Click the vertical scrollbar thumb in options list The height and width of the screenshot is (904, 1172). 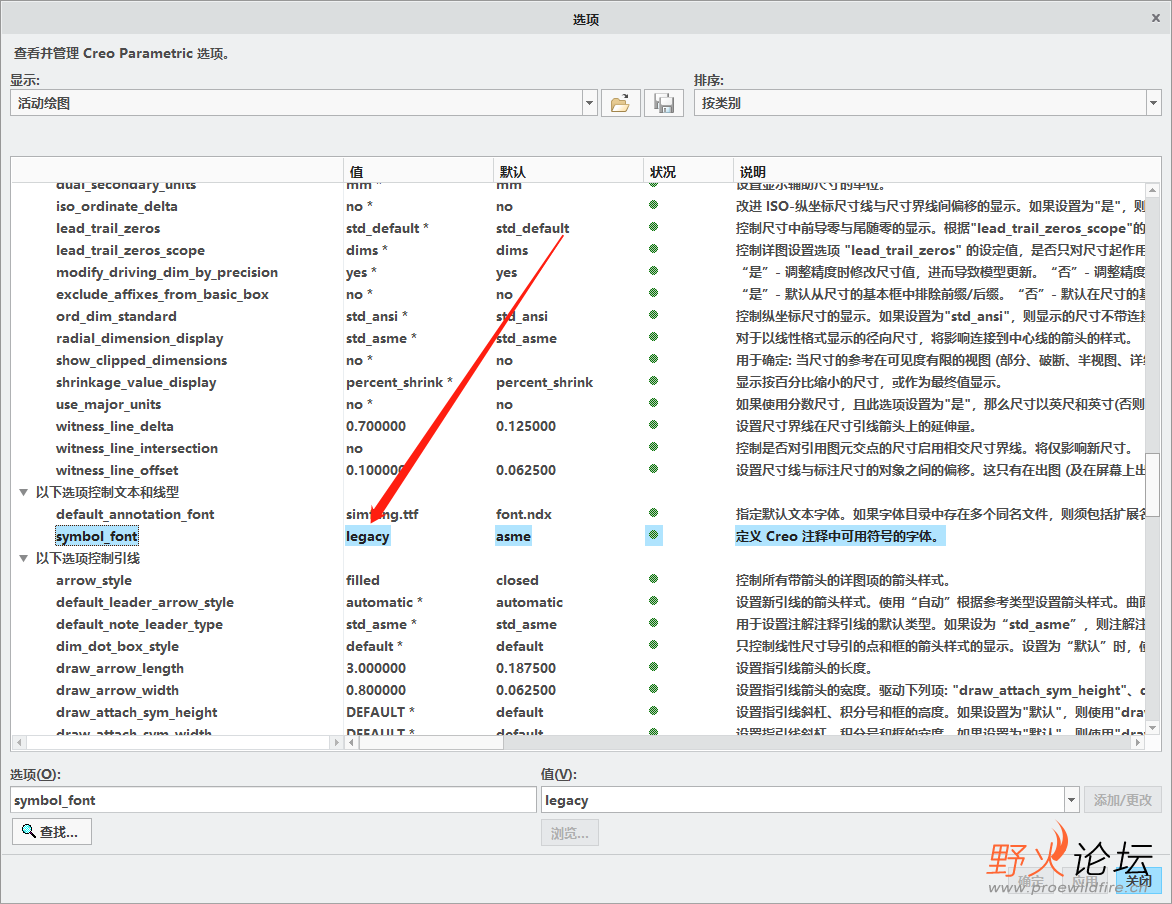[1153, 484]
